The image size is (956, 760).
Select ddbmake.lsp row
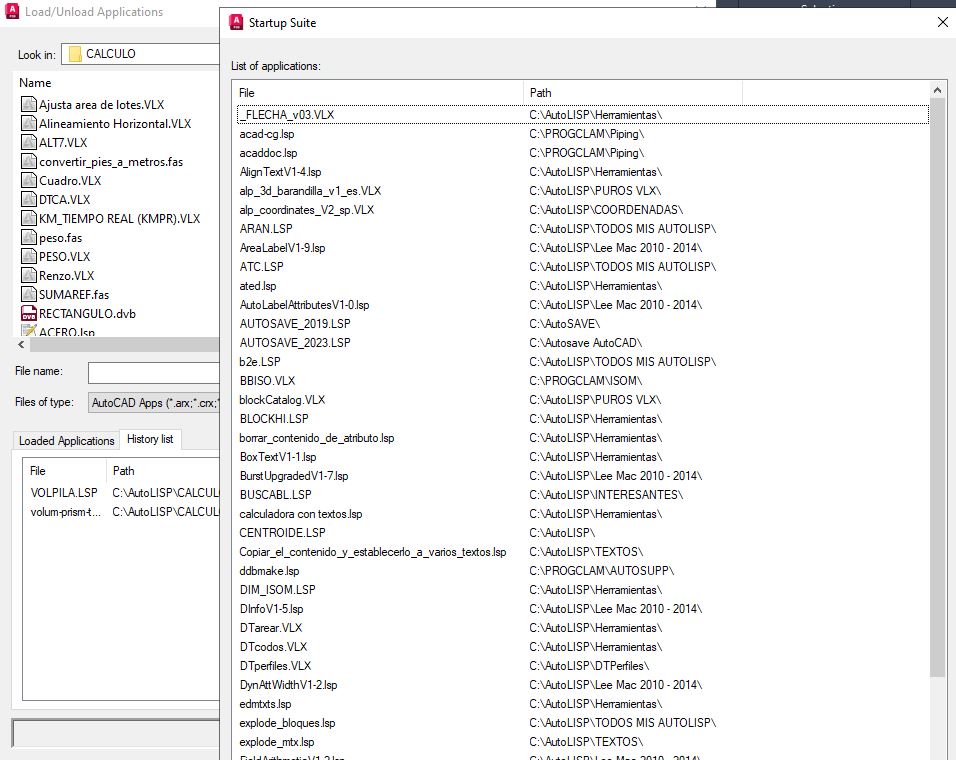582,570
